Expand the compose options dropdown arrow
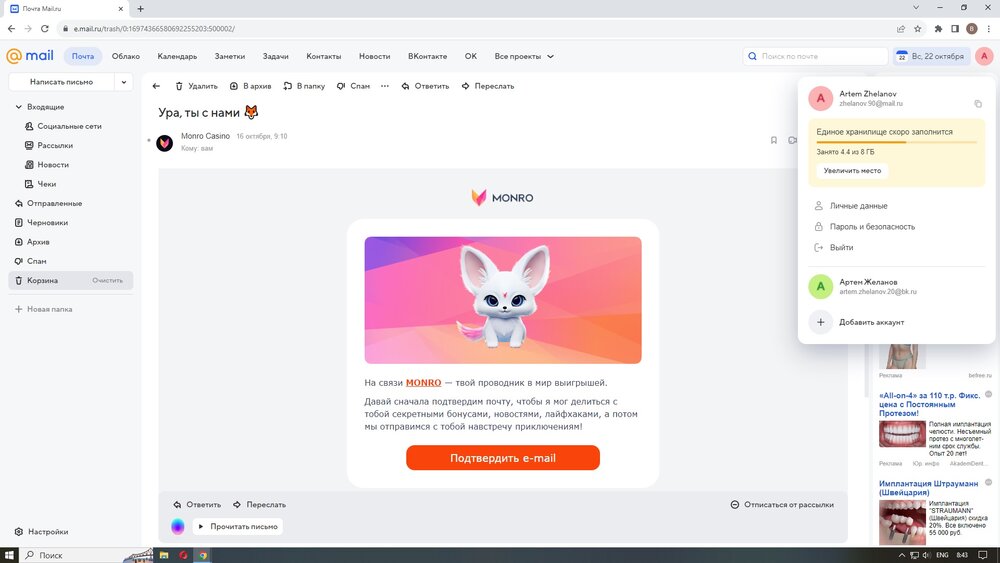This screenshot has width=1000, height=563. tap(124, 82)
